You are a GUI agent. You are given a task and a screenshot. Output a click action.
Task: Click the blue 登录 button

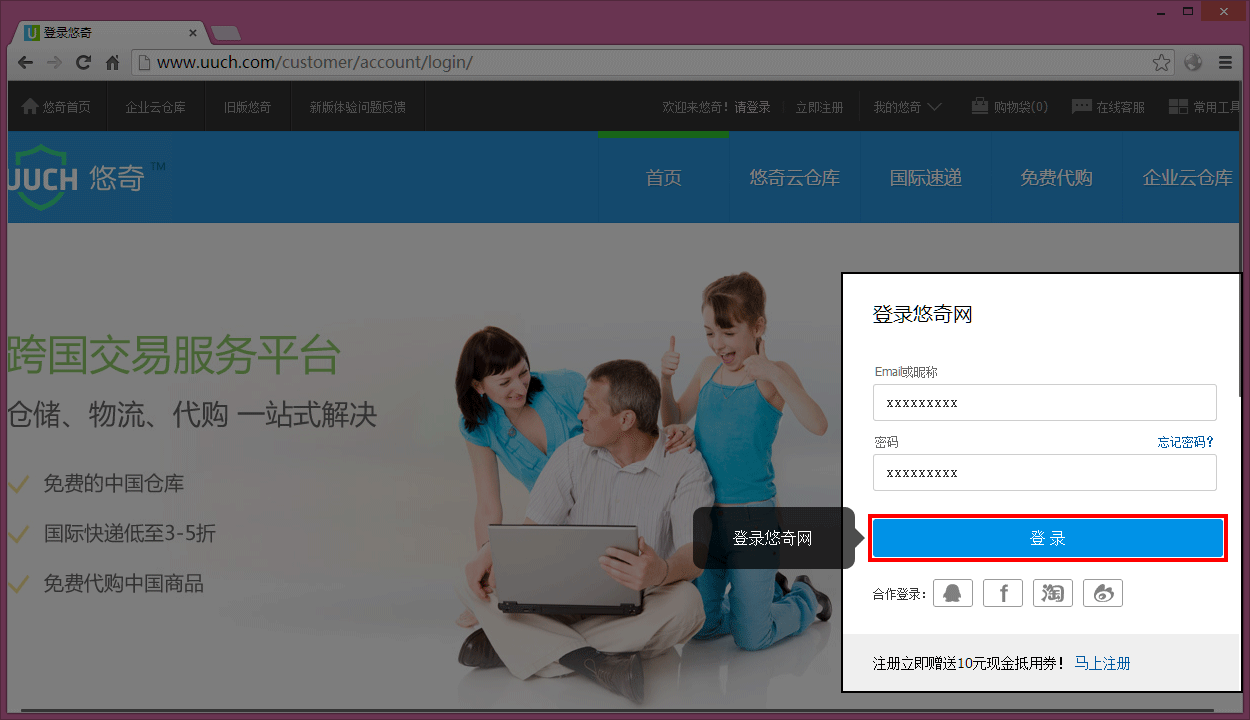[x=1047, y=538]
